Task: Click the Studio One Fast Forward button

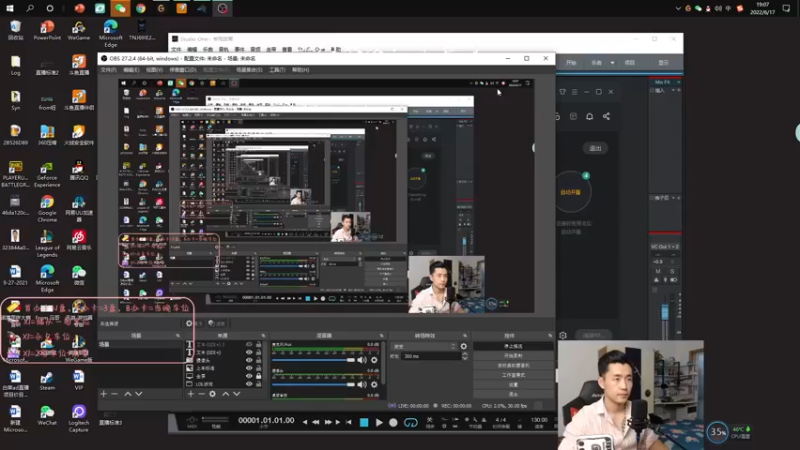Action: click(328, 422)
